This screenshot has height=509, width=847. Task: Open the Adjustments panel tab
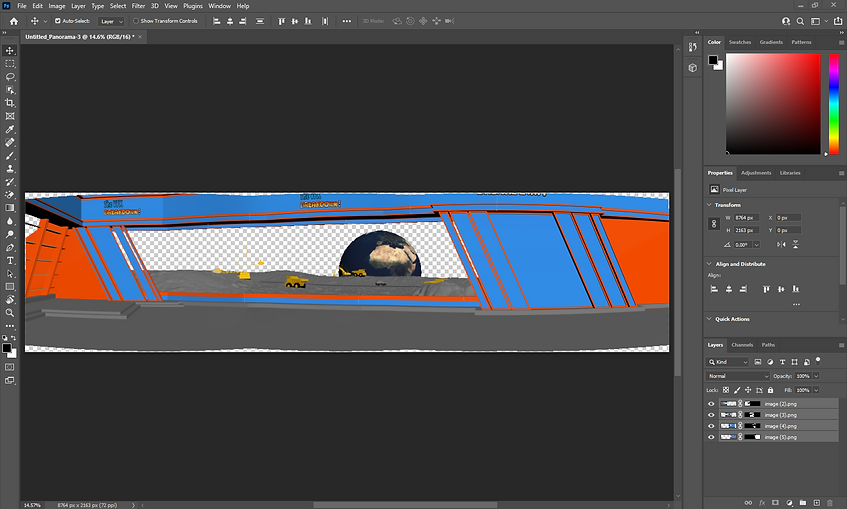[755, 173]
